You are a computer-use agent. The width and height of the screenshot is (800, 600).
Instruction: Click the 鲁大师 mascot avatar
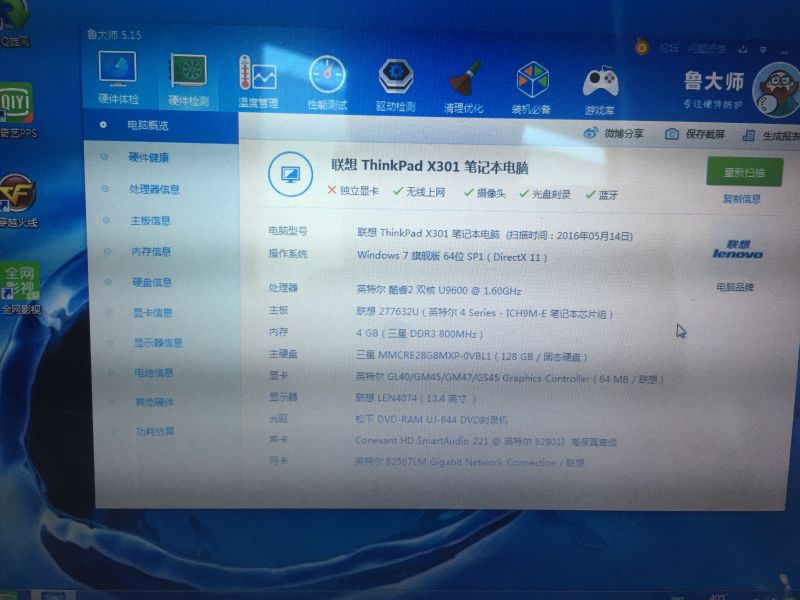776,90
